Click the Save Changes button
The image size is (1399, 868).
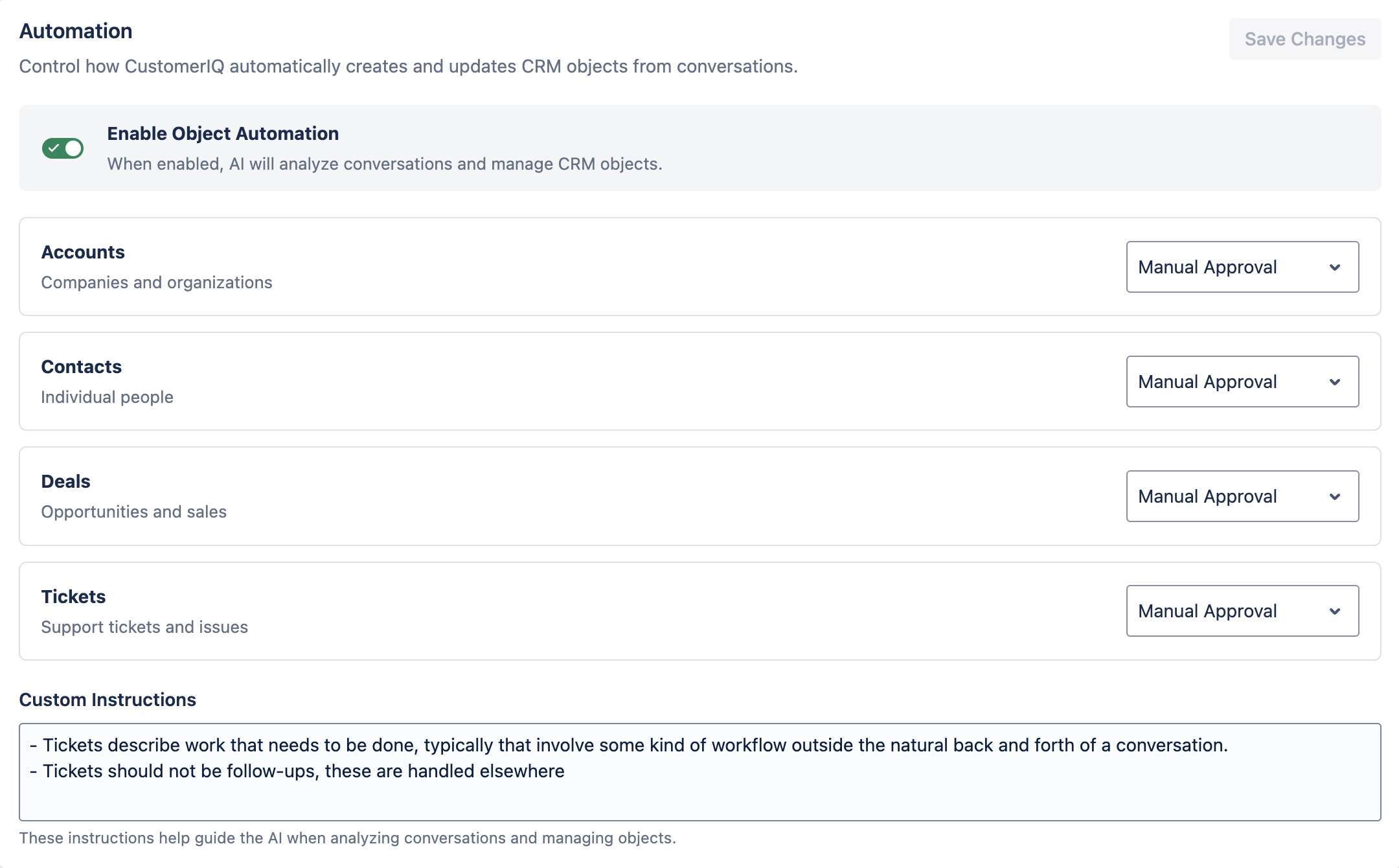pos(1304,40)
